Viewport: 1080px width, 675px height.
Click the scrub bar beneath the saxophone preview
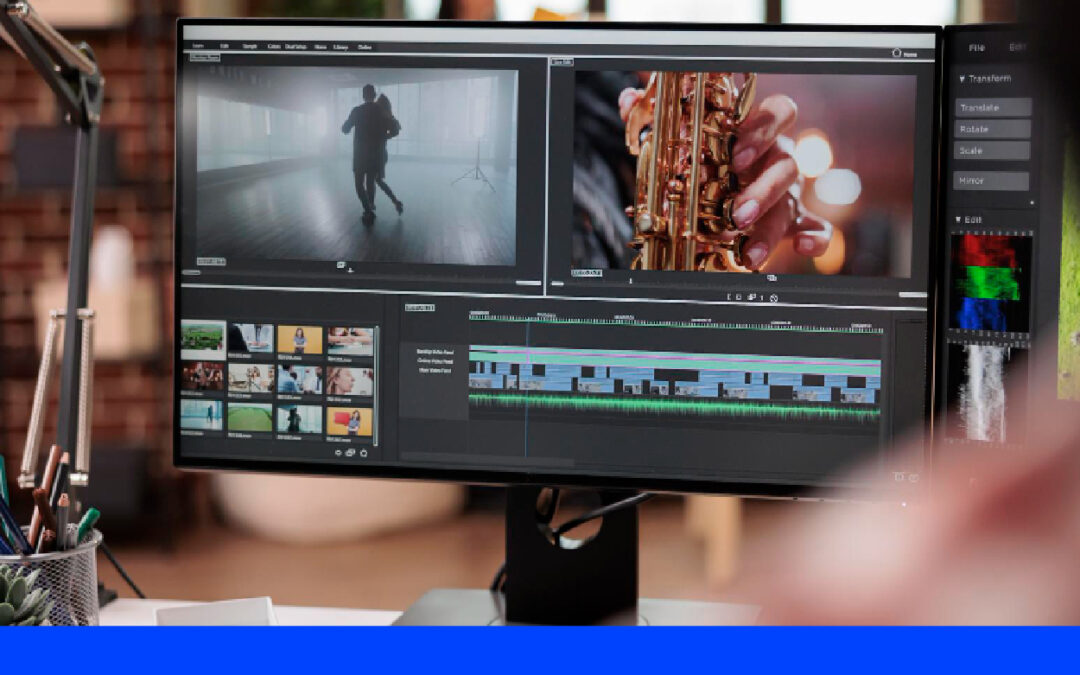click(738, 289)
